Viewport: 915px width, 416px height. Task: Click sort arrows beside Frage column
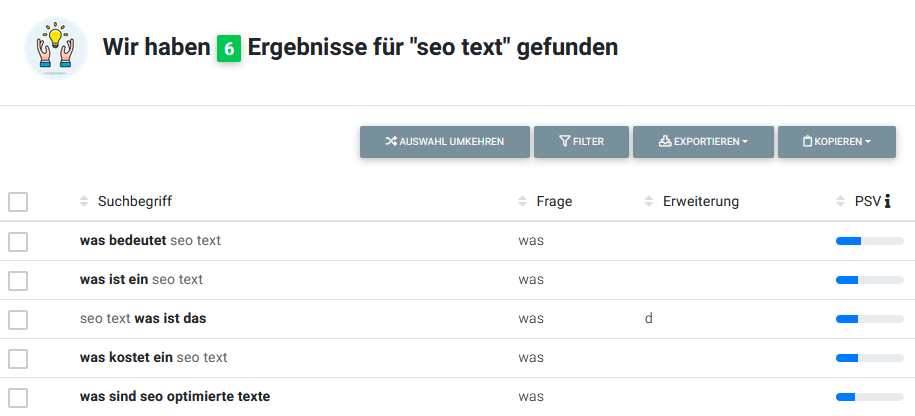pos(523,202)
